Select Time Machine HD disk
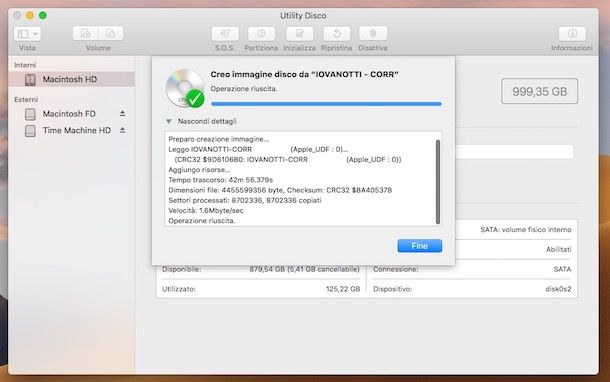Viewport: 610px width, 382px height. tap(77, 130)
